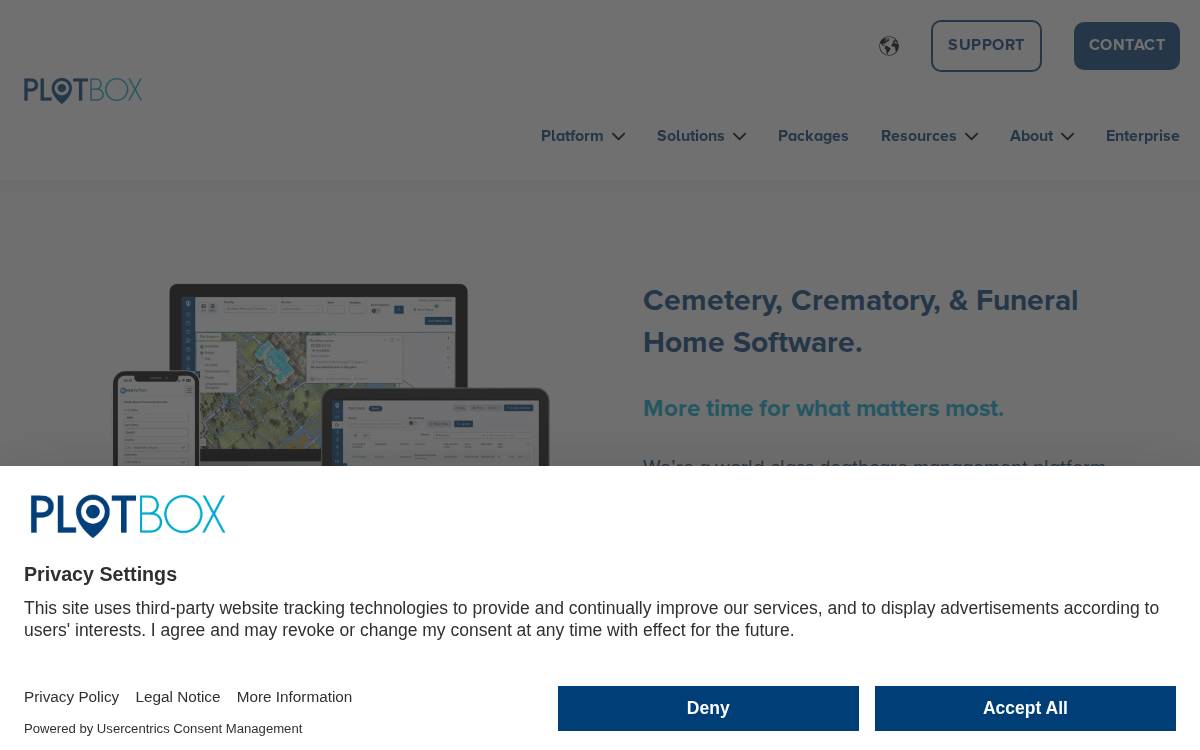Viewport: 1200px width, 750px height.
Task: Expand the Solutions chevron arrow
Action: pyautogui.click(x=739, y=137)
